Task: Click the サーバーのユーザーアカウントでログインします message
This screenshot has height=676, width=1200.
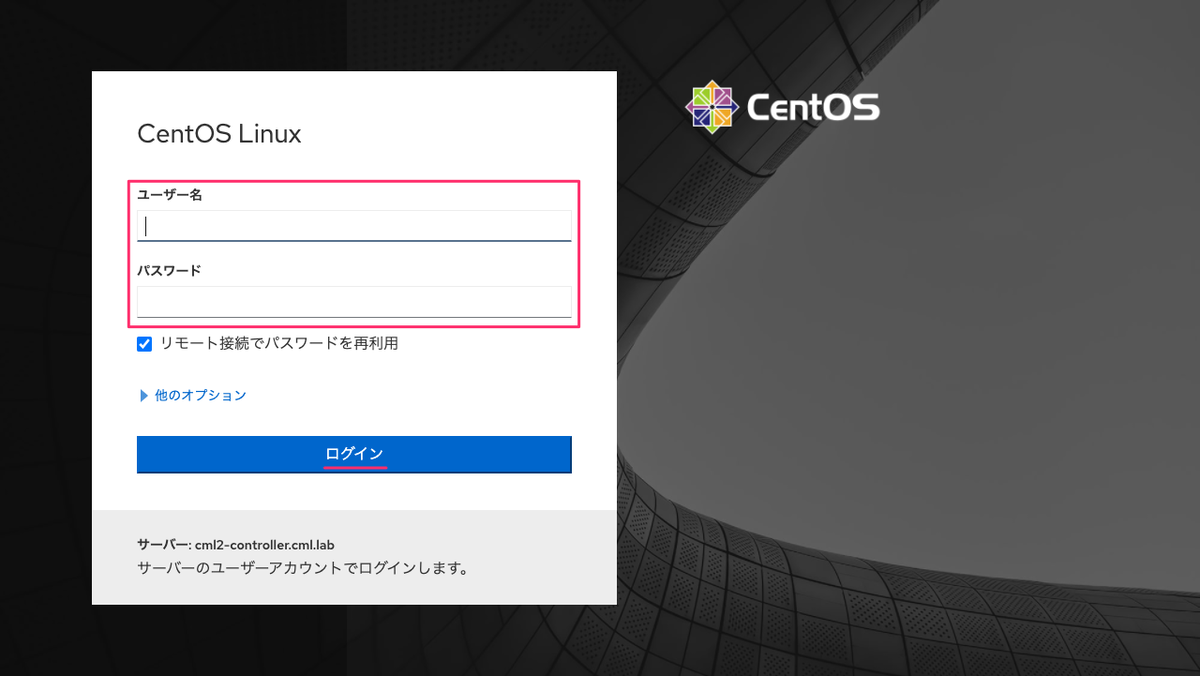Action: click(303, 569)
